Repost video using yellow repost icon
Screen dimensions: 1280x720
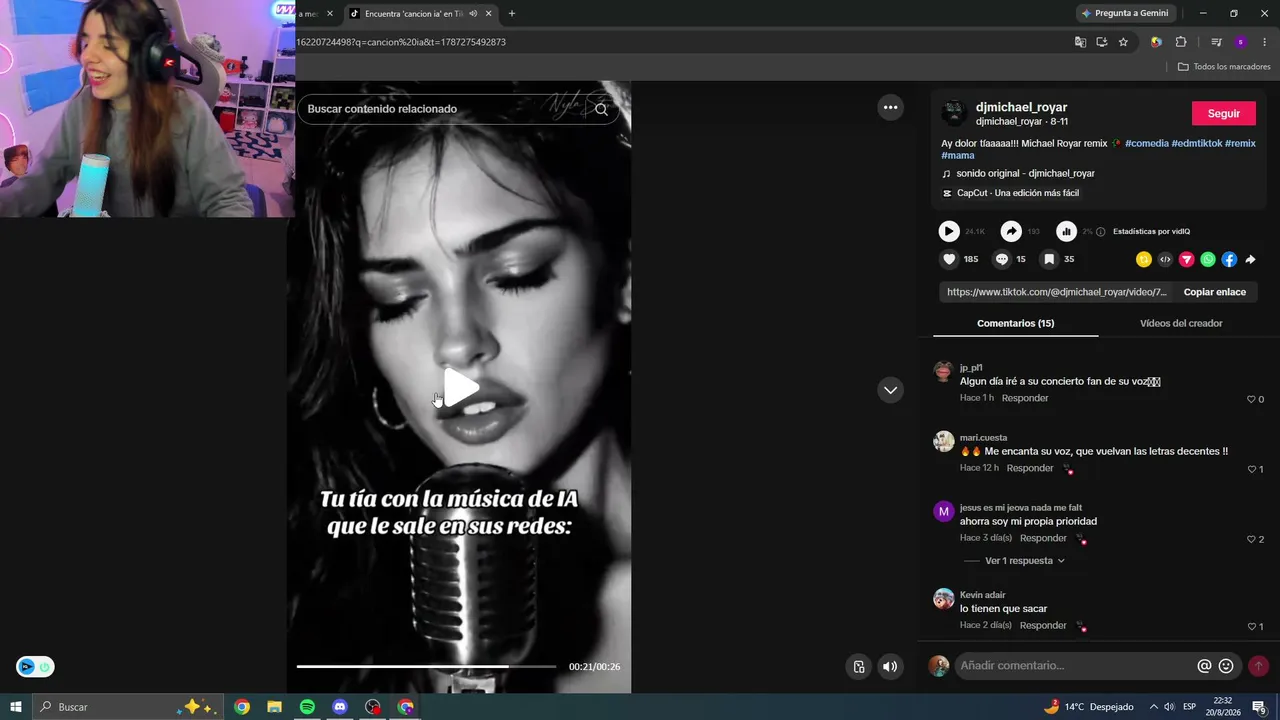(1144, 259)
